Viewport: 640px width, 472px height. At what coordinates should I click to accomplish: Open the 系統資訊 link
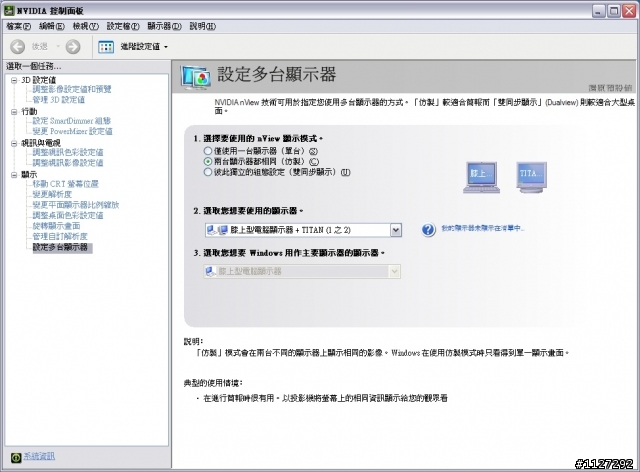39,456
